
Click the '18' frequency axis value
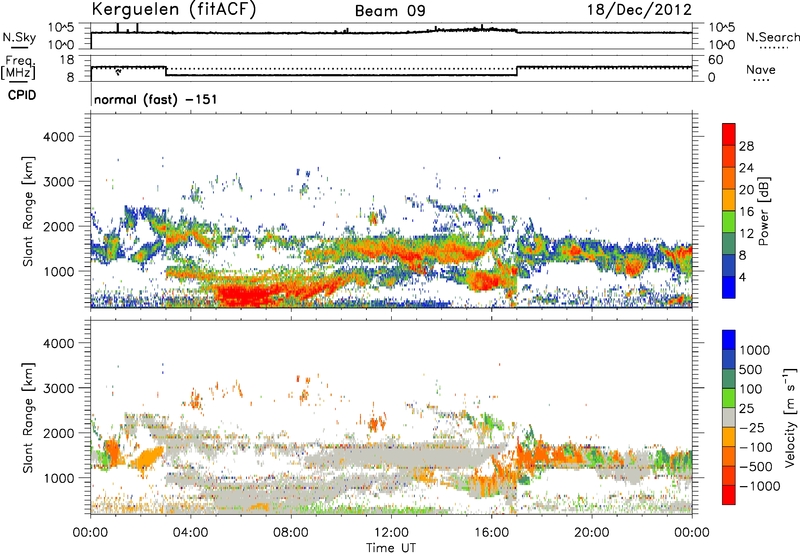tap(67, 60)
